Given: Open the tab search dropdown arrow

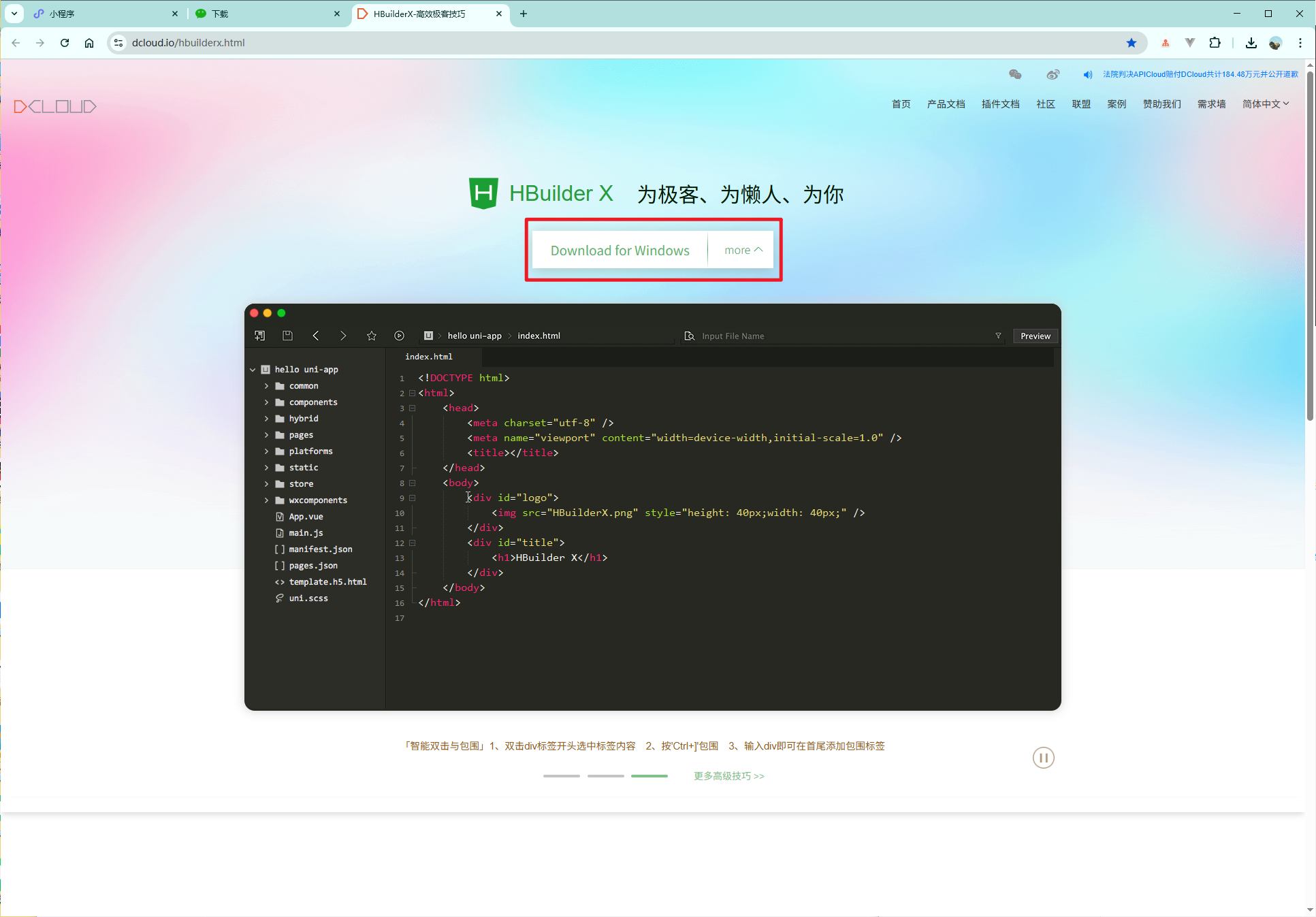Looking at the screenshot, I should [14, 14].
